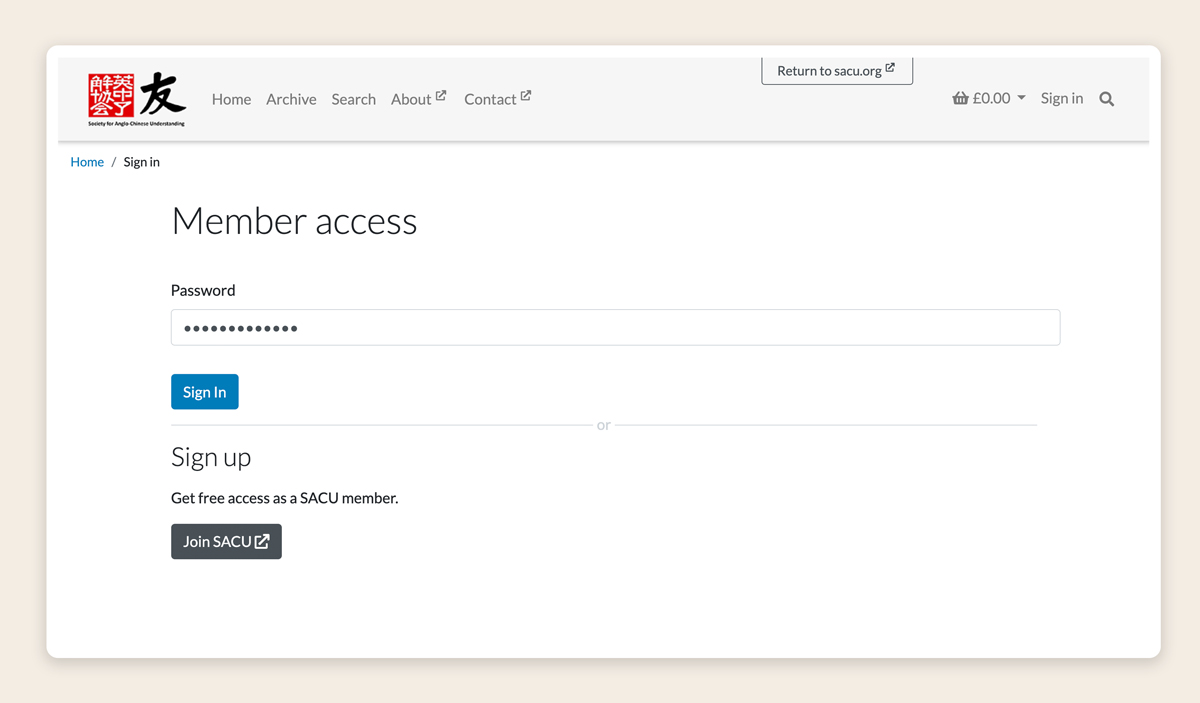
Task: Click the external-link icon inside Join SACU
Action: (x=262, y=541)
